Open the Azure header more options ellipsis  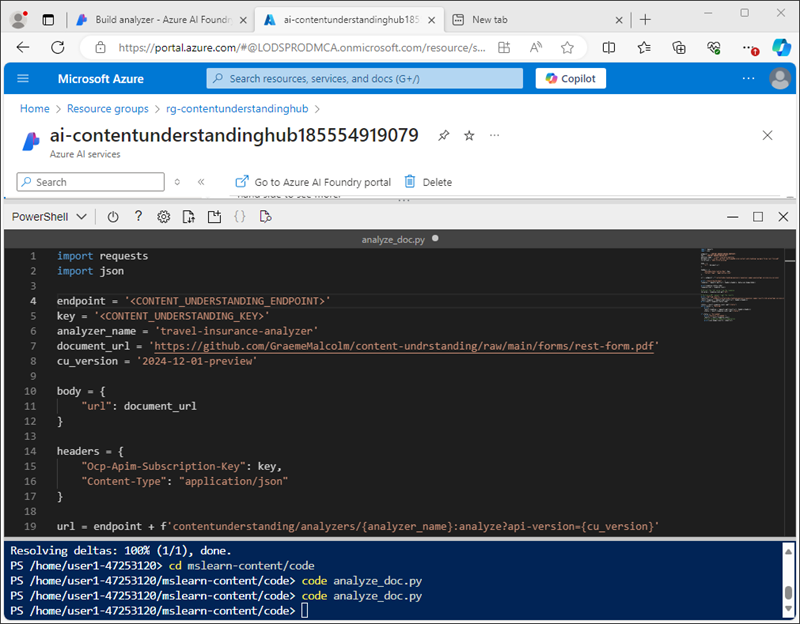(748, 79)
